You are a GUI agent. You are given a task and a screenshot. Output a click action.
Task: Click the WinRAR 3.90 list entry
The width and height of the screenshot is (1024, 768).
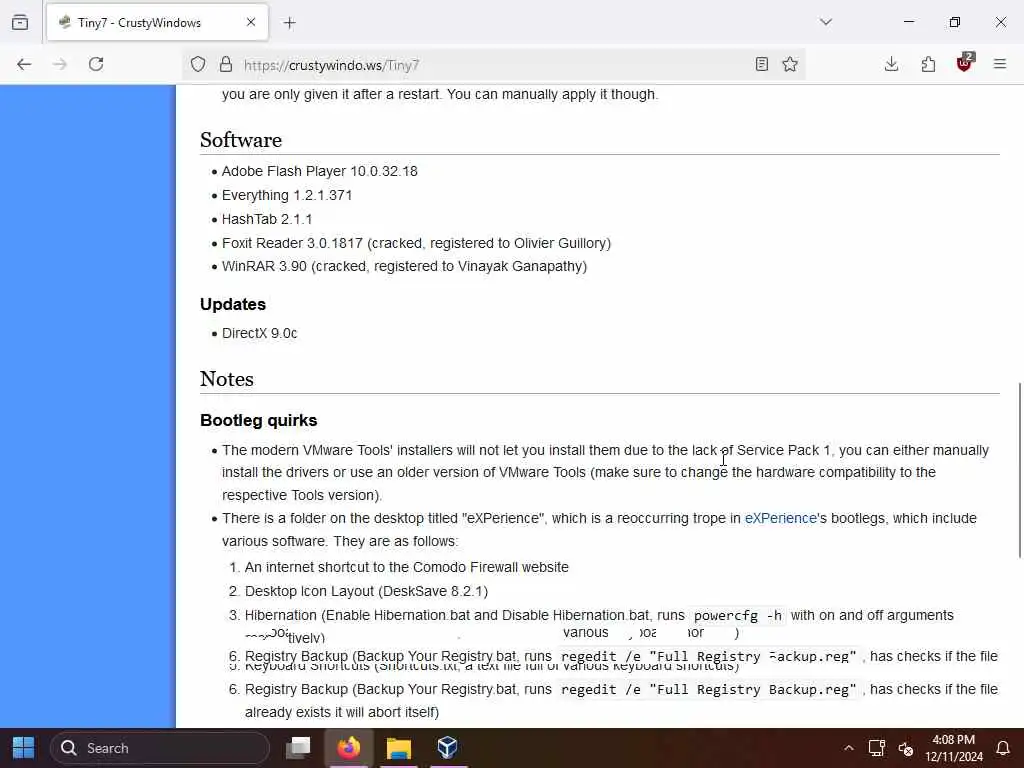[404, 266]
